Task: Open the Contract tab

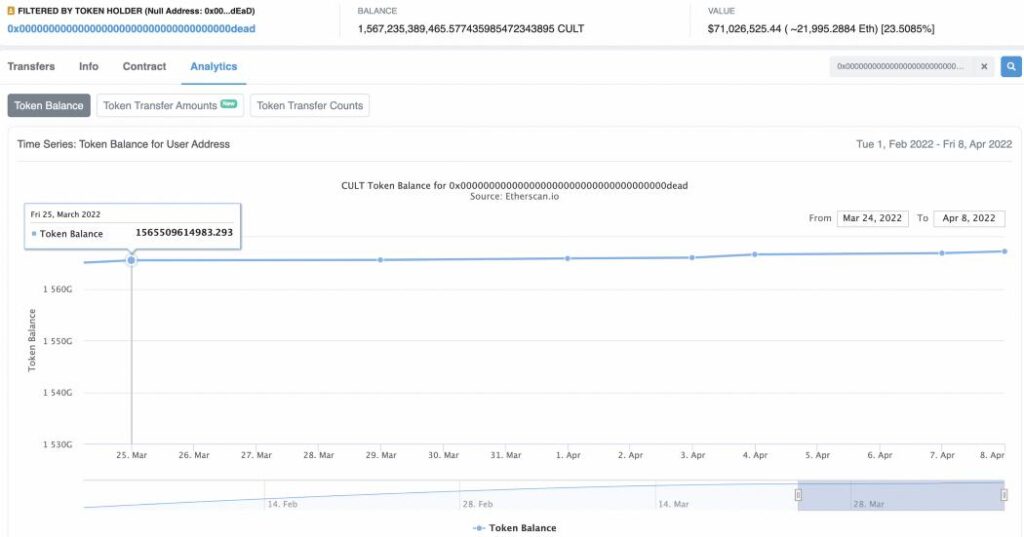Action: (144, 67)
